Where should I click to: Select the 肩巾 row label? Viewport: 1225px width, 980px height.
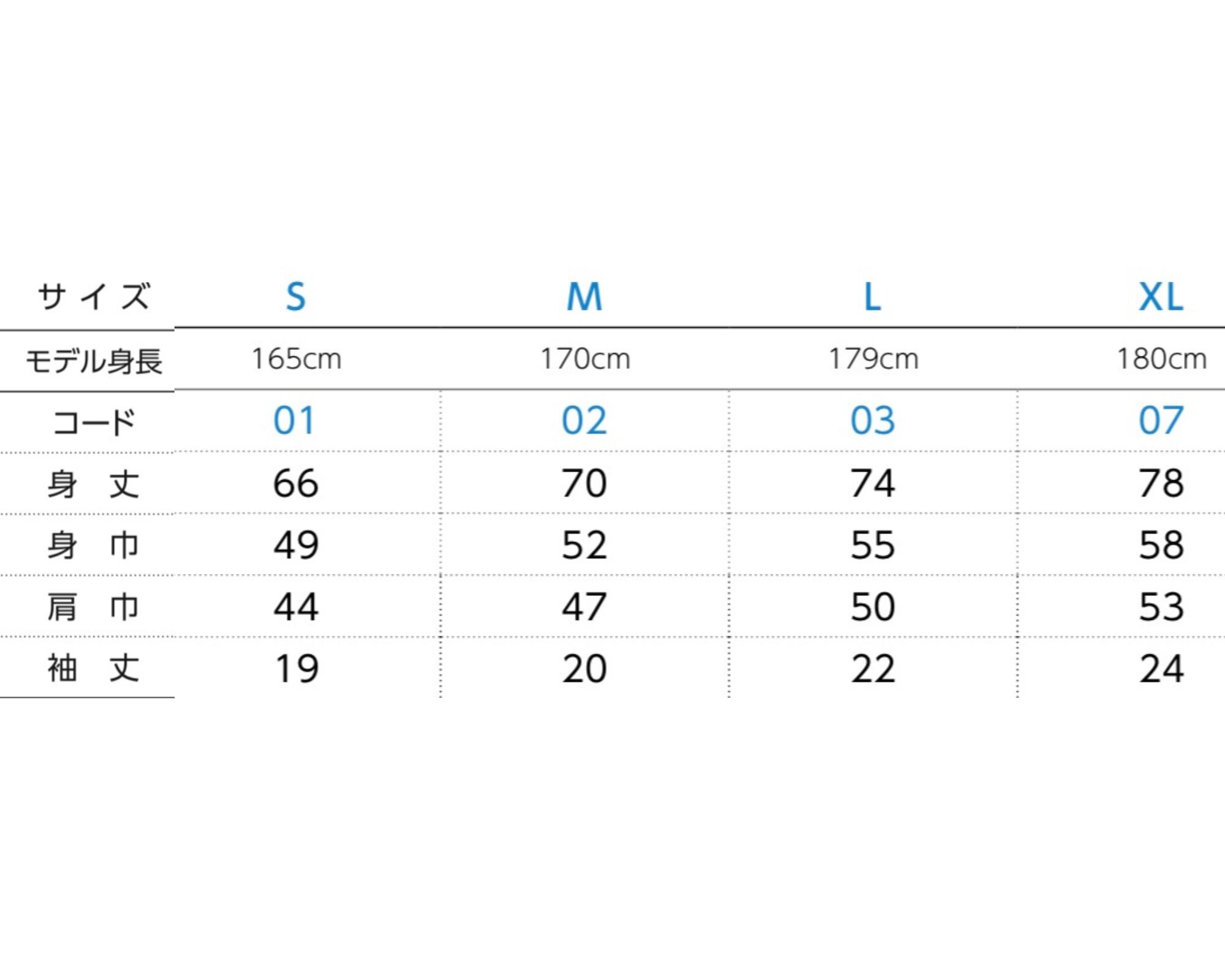pos(94,607)
